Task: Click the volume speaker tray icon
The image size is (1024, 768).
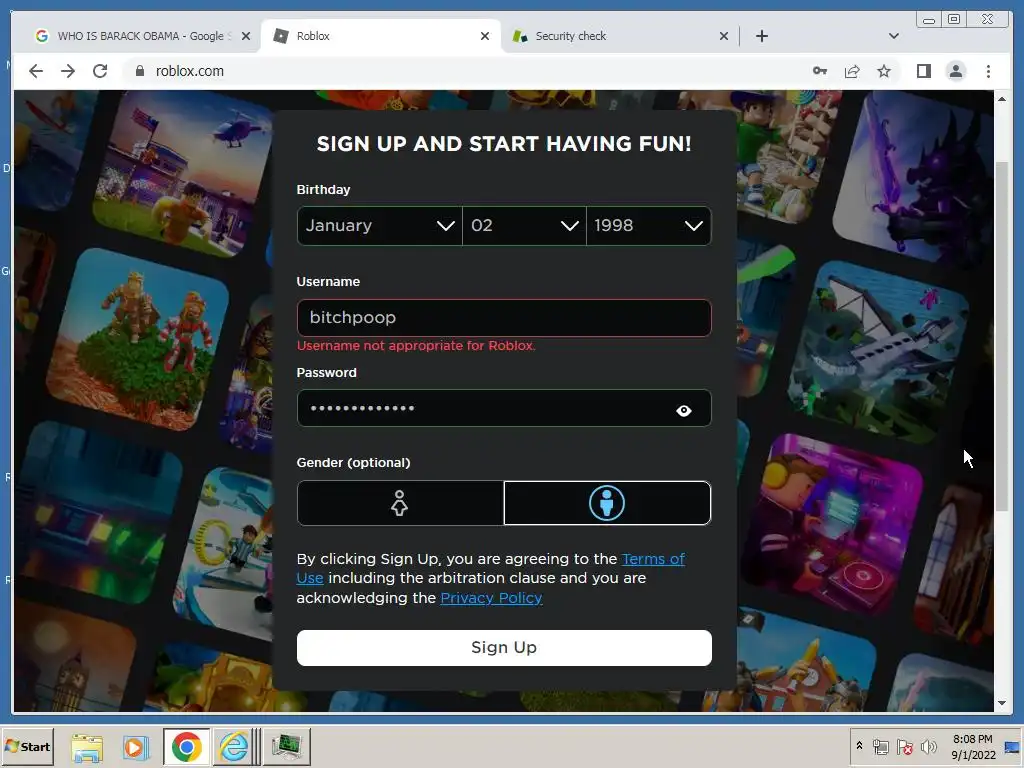Action: [x=928, y=746]
